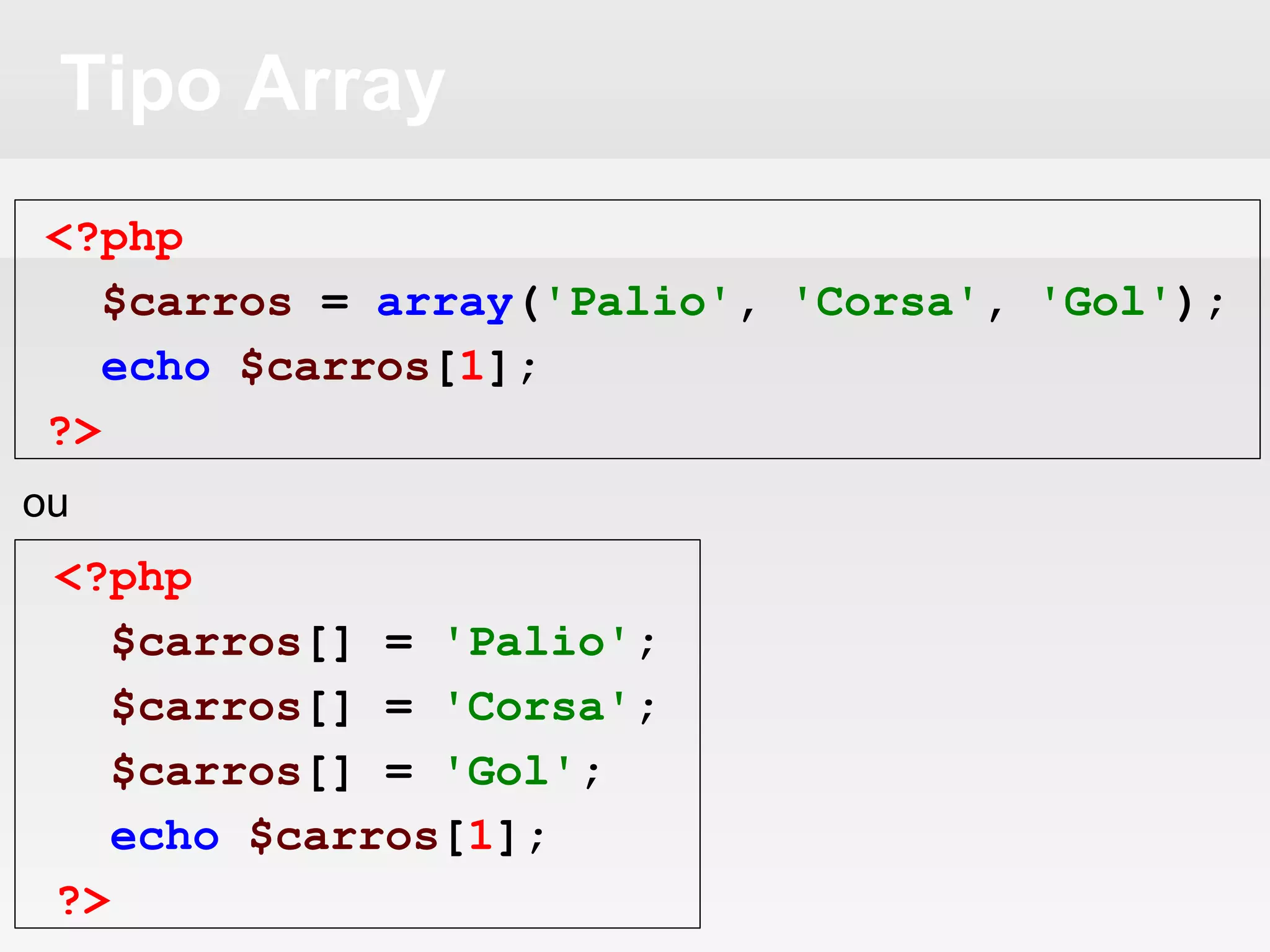Click '$carros[]' on the 'Gol' assignment line
Viewport: 1270px width, 952px height.
click(231, 773)
